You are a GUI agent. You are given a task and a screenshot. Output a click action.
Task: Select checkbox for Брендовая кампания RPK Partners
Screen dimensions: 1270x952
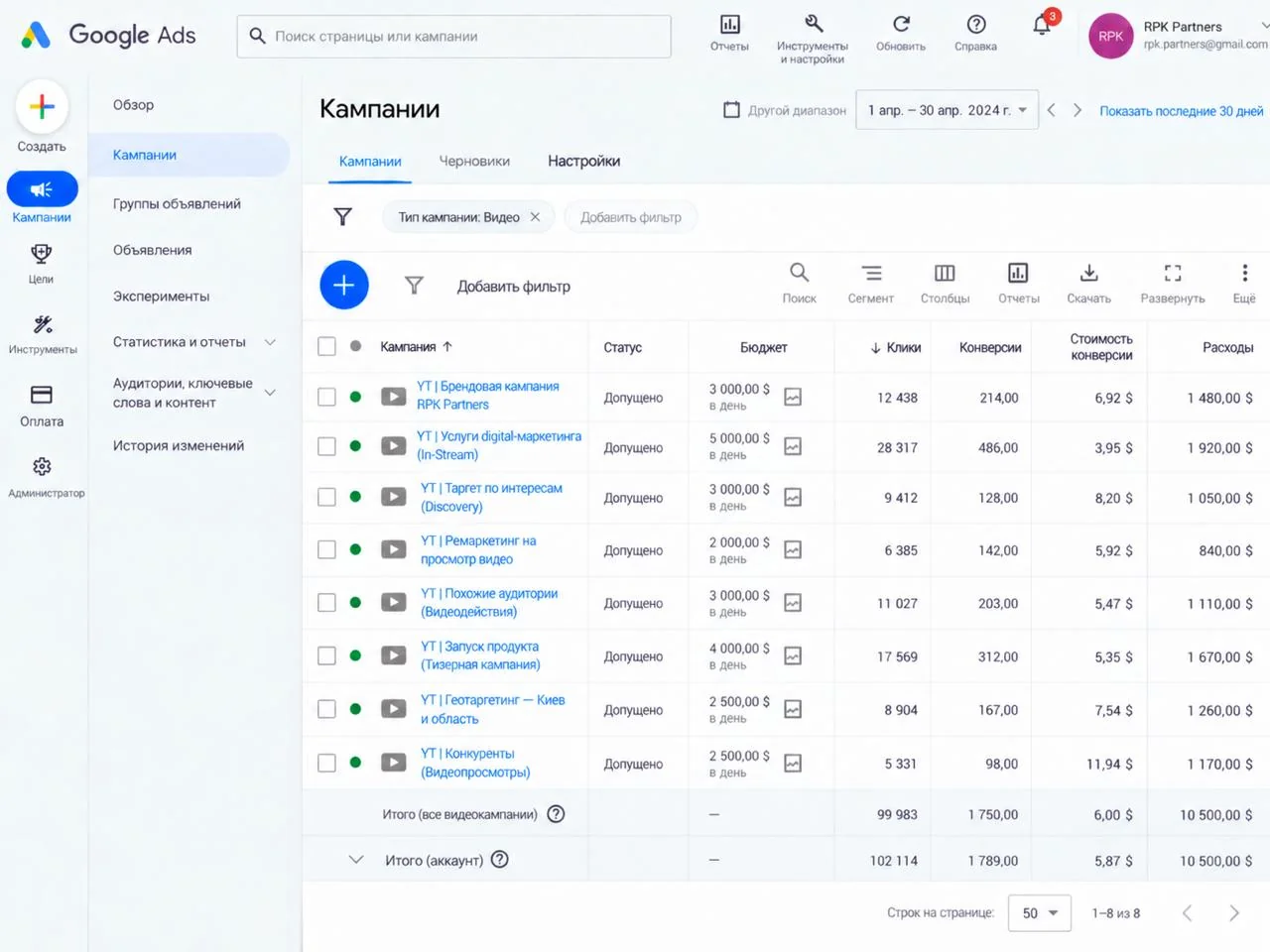(x=326, y=397)
